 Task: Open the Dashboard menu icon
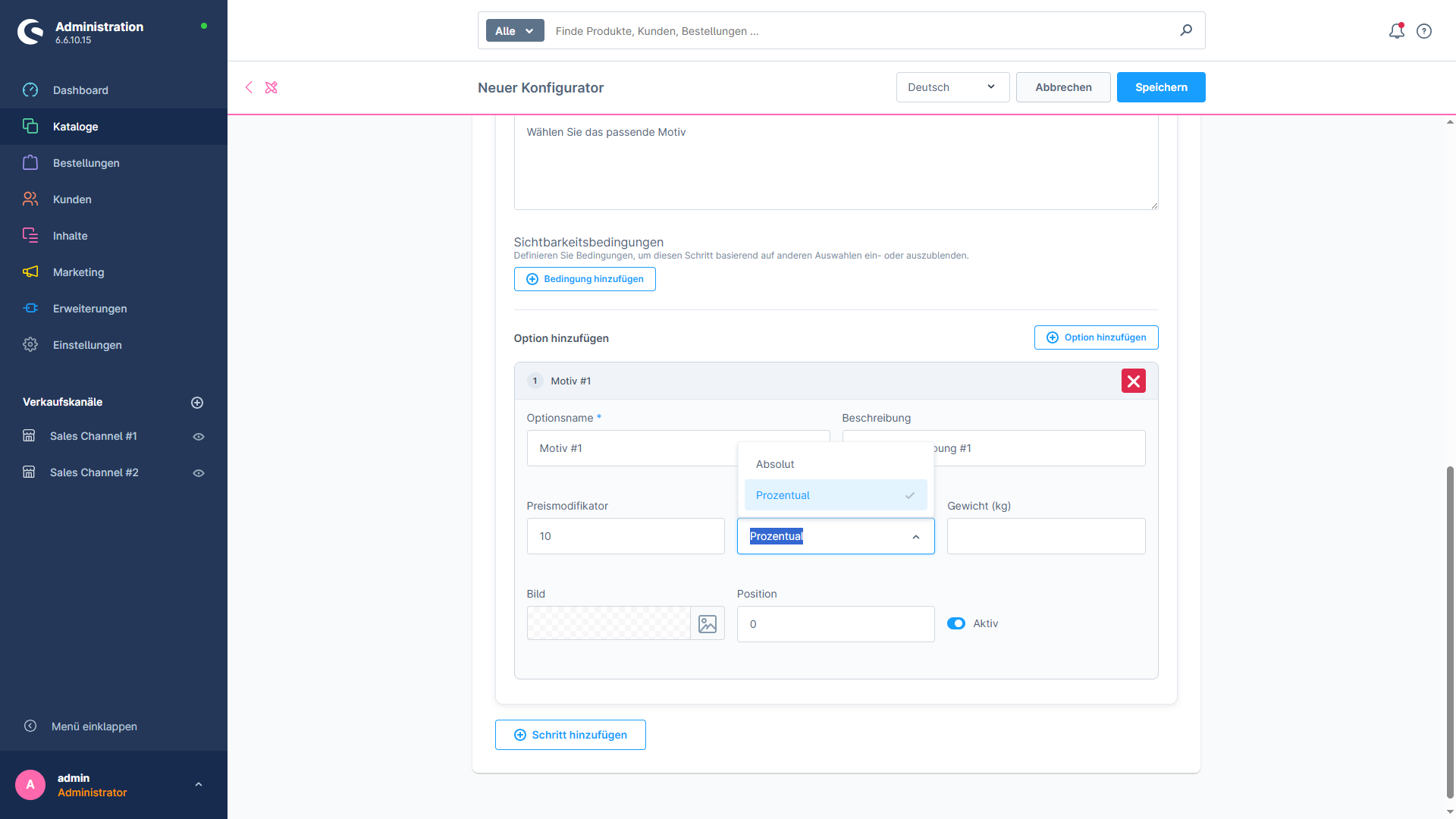coord(30,90)
